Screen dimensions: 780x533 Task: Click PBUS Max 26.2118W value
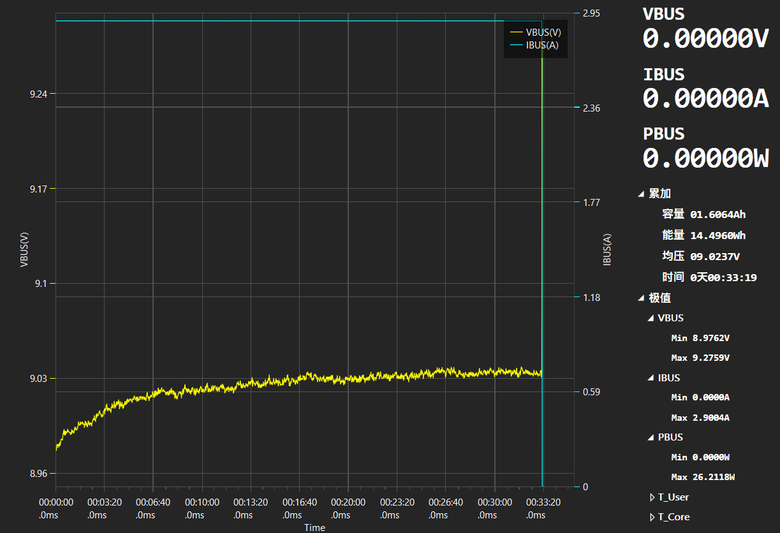713,477
